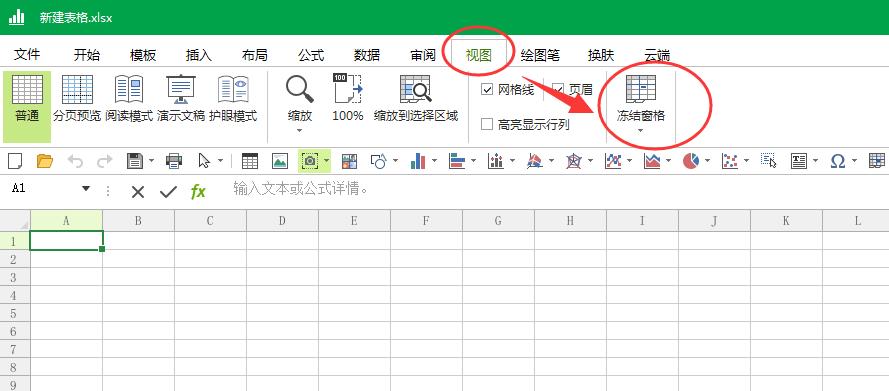Screen dimensions: 889x391
Task: Toggle the Headings (页眉) checkbox
Action: tap(558, 90)
